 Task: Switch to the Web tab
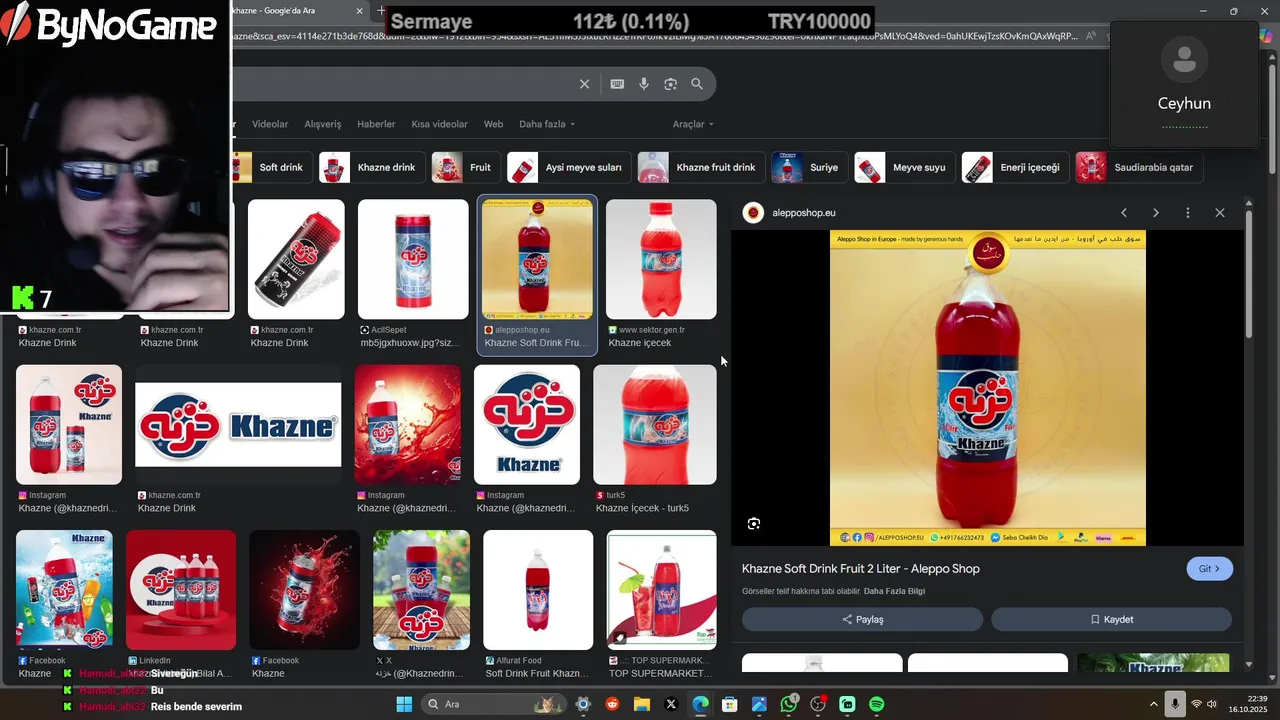coord(493,124)
